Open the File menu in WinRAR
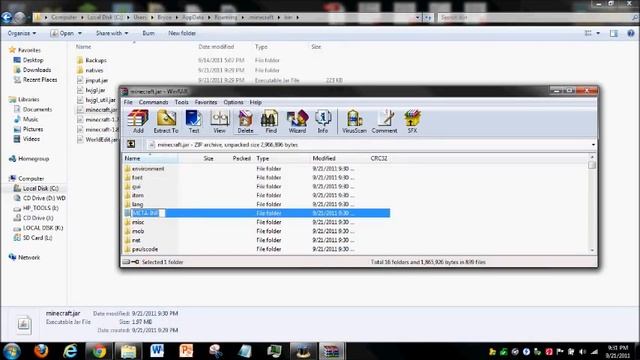The image size is (640, 360). [x=128, y=102]
